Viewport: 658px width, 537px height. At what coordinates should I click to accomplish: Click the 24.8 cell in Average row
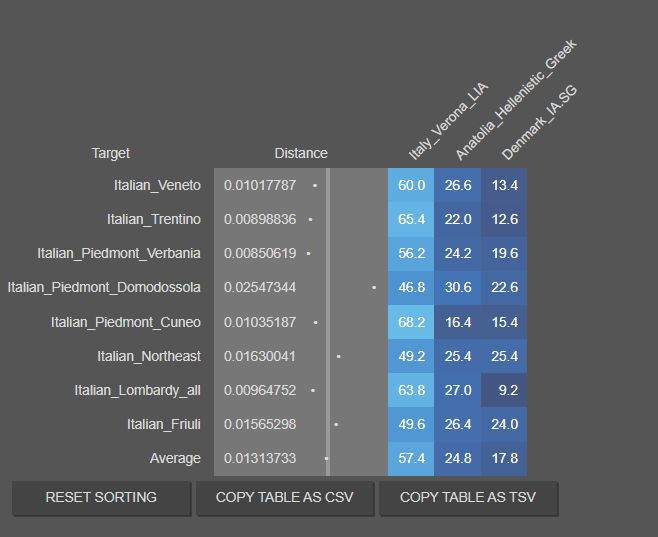coord(458,458)
